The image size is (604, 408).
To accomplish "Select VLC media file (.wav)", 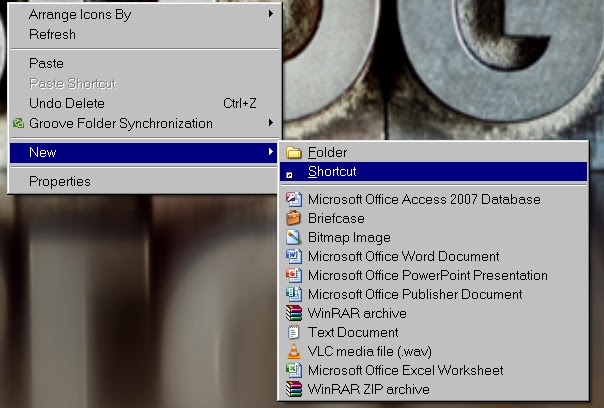I will [433, 351].
